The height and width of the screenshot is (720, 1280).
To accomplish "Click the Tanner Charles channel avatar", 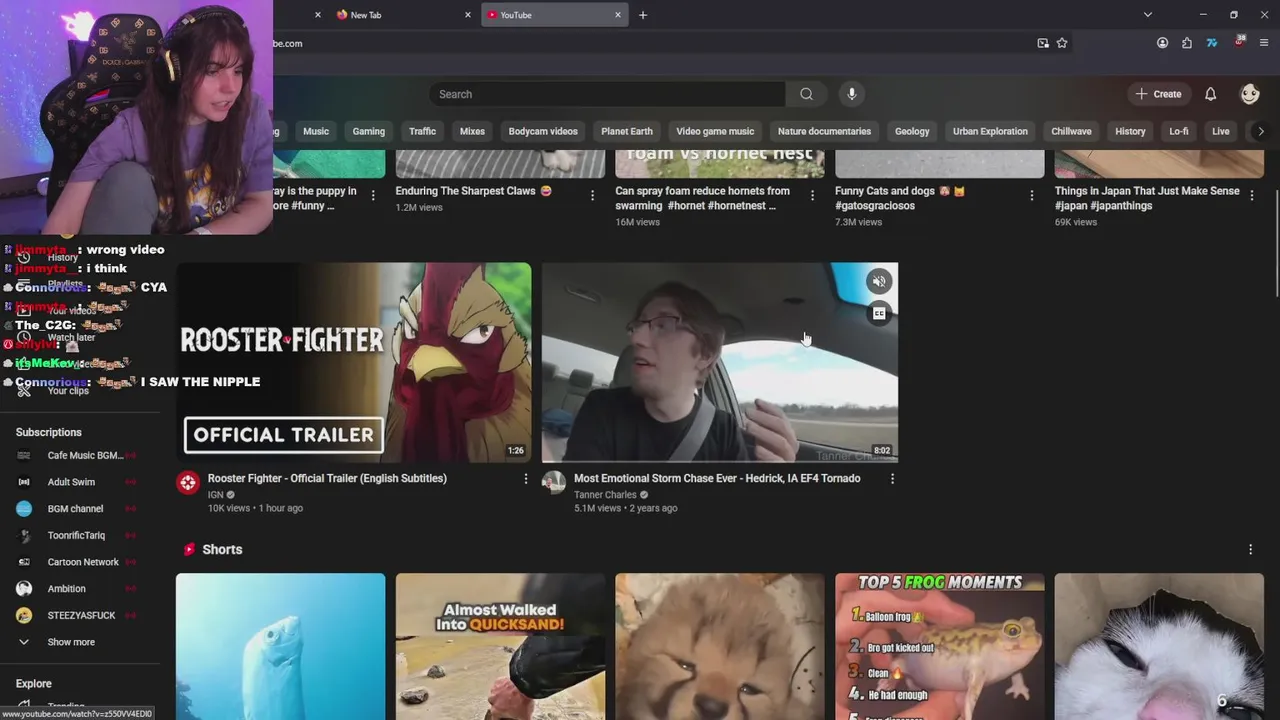I will pyautogui.click(x=554, y=483).
